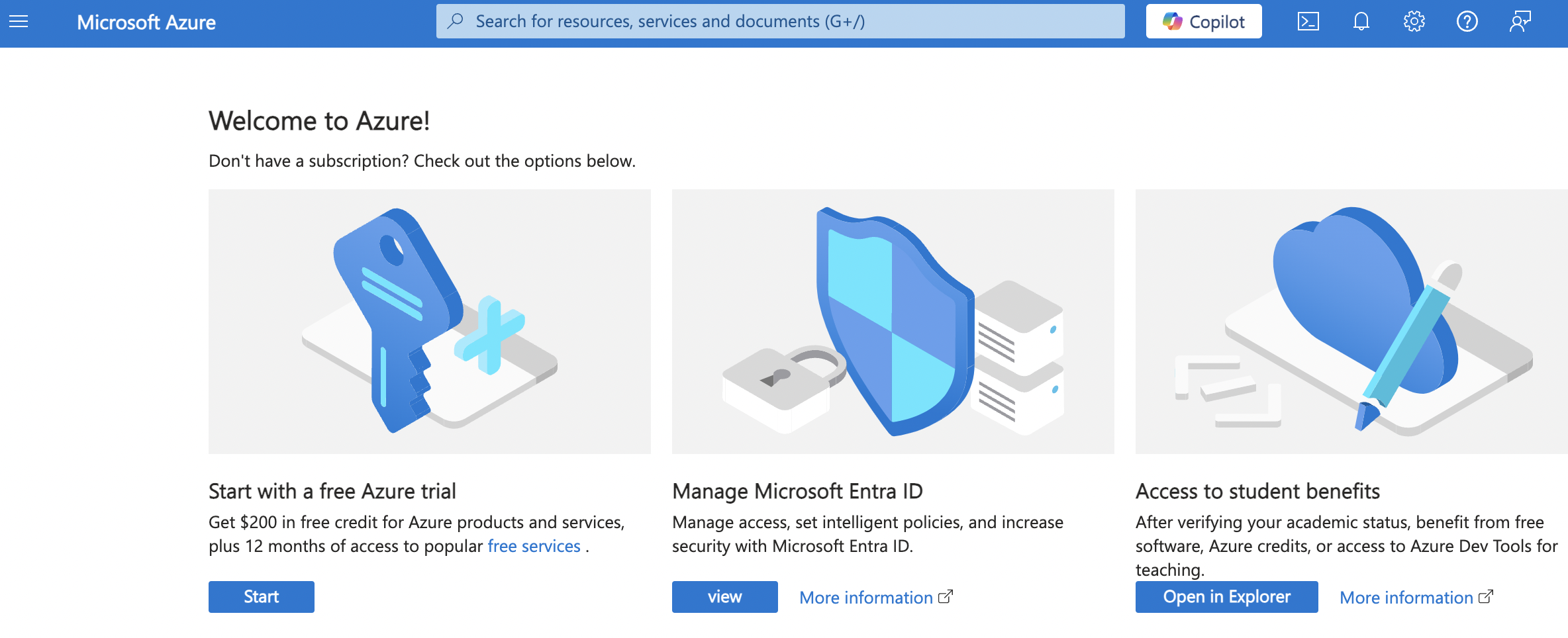Open the Help question mark menu

click(1467, 22)
